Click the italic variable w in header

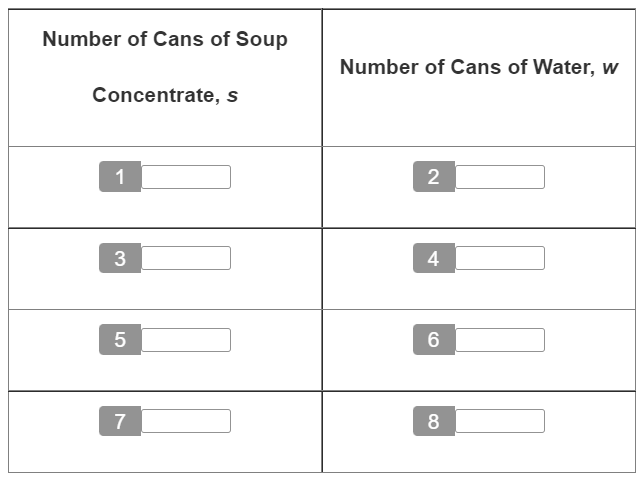point(610,68)
